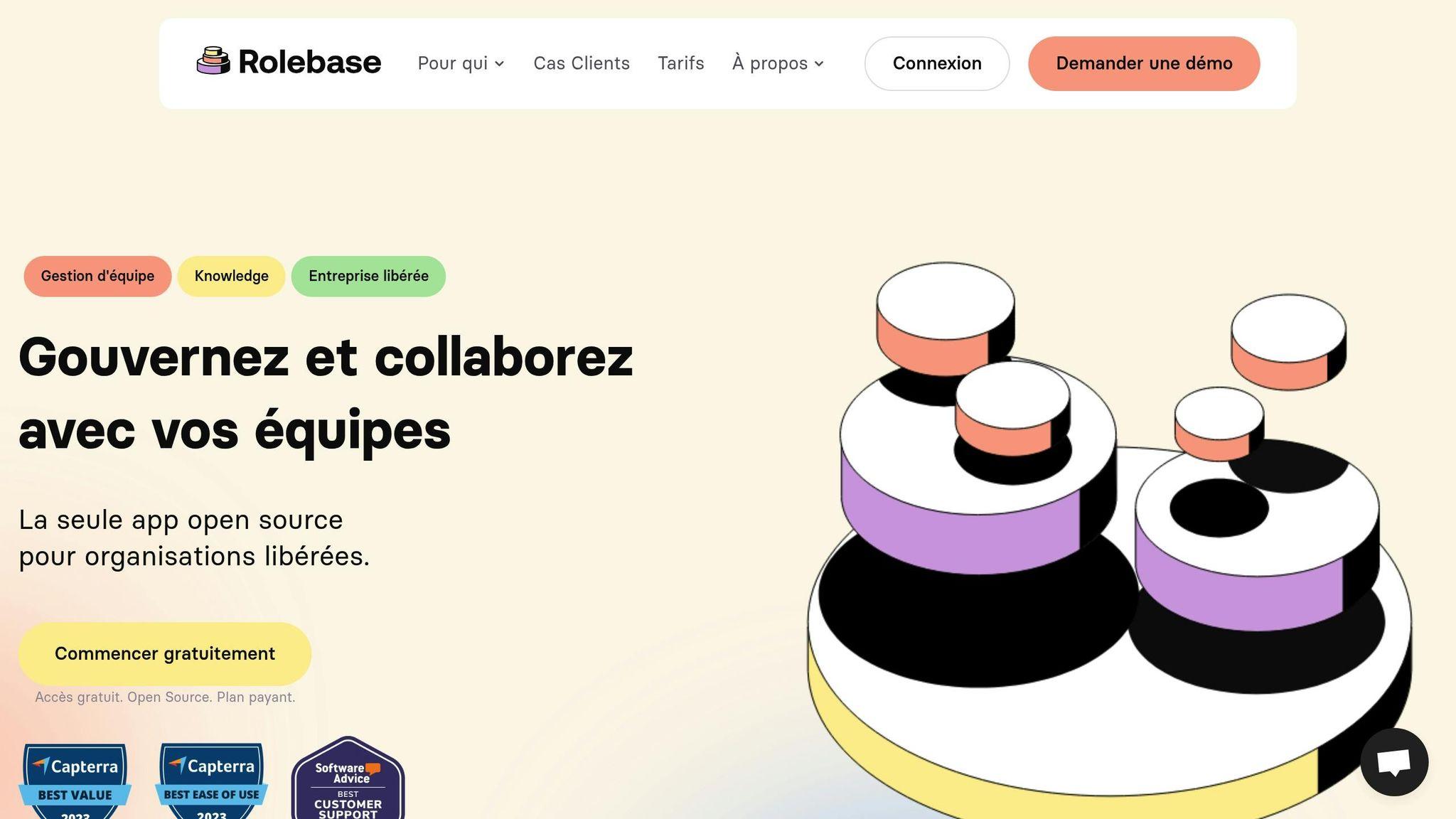Viewport: 1456px width, 819px height.
Task: Click the Capterra Best Value badge
Action: [x=75, y=781]
